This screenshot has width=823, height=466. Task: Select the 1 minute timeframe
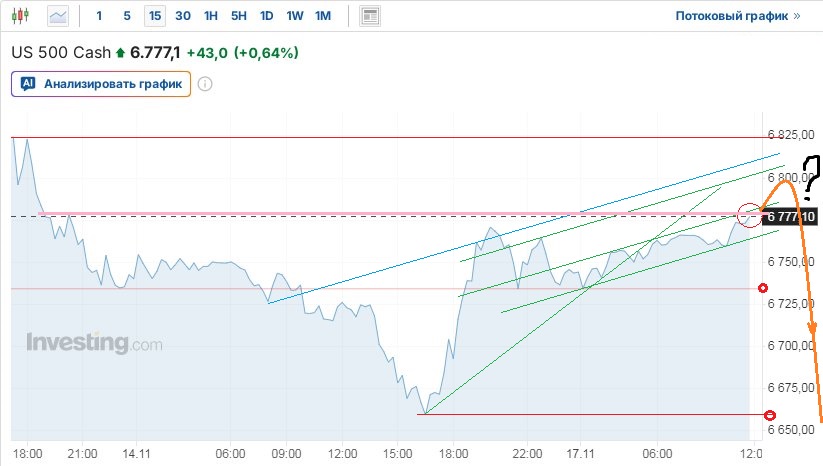pyautogui.click(x=99, y=16)
